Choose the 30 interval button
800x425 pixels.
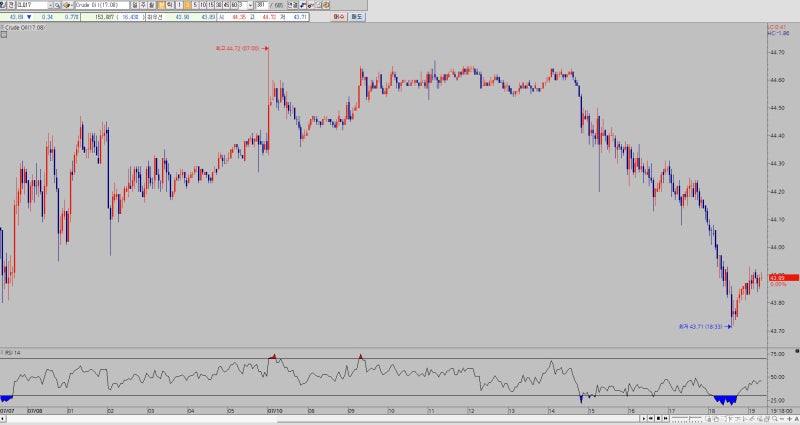click(218, 5)
